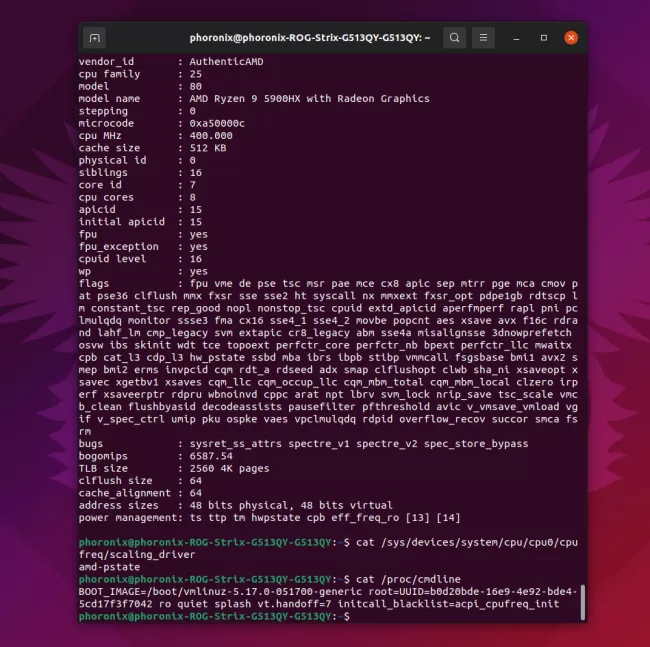Image resolution: width=650 pixels, height=647 pixels.
Task: Click the terminal's vertical scrollbar thumb
Action: [584, 605]
